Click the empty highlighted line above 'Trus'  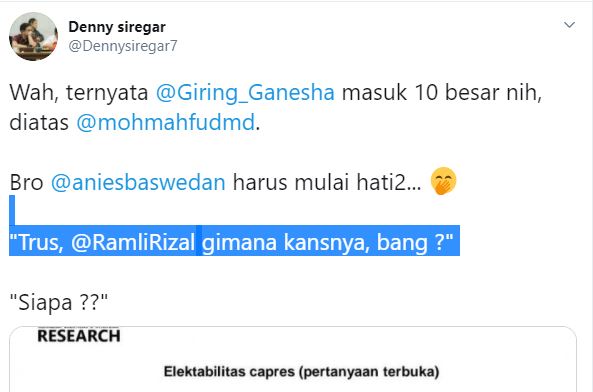click(x=12, y=211)
